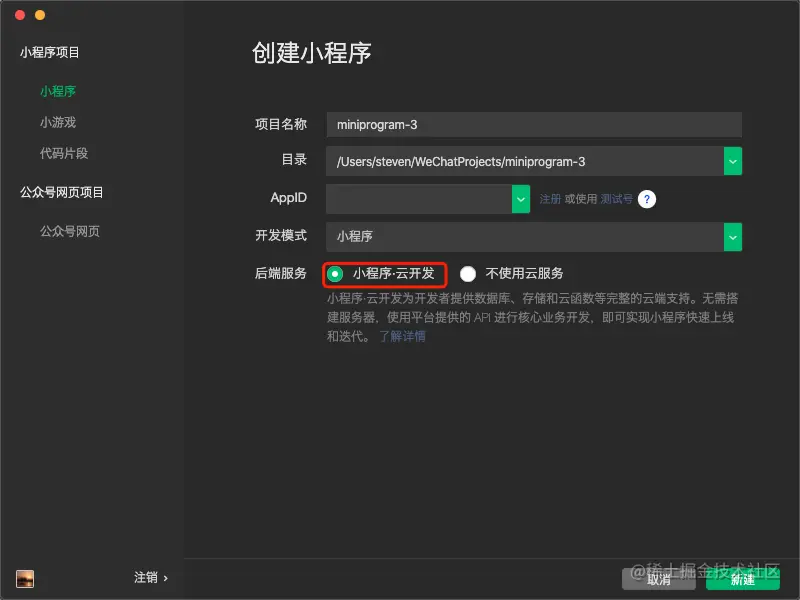
Task: Open 公众号网页 project option
Action: pos(70,231)
